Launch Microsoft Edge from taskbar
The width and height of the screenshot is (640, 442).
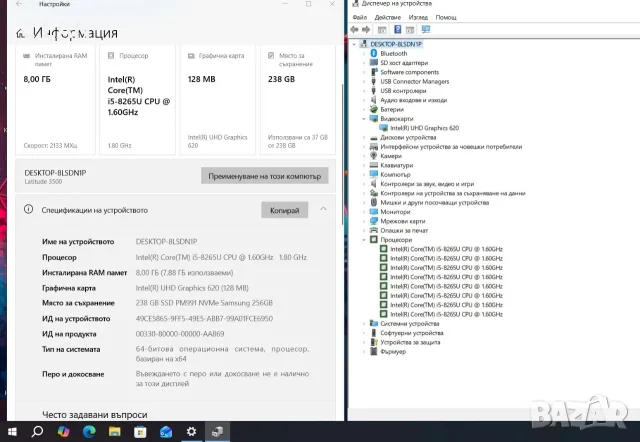[89, 431]
